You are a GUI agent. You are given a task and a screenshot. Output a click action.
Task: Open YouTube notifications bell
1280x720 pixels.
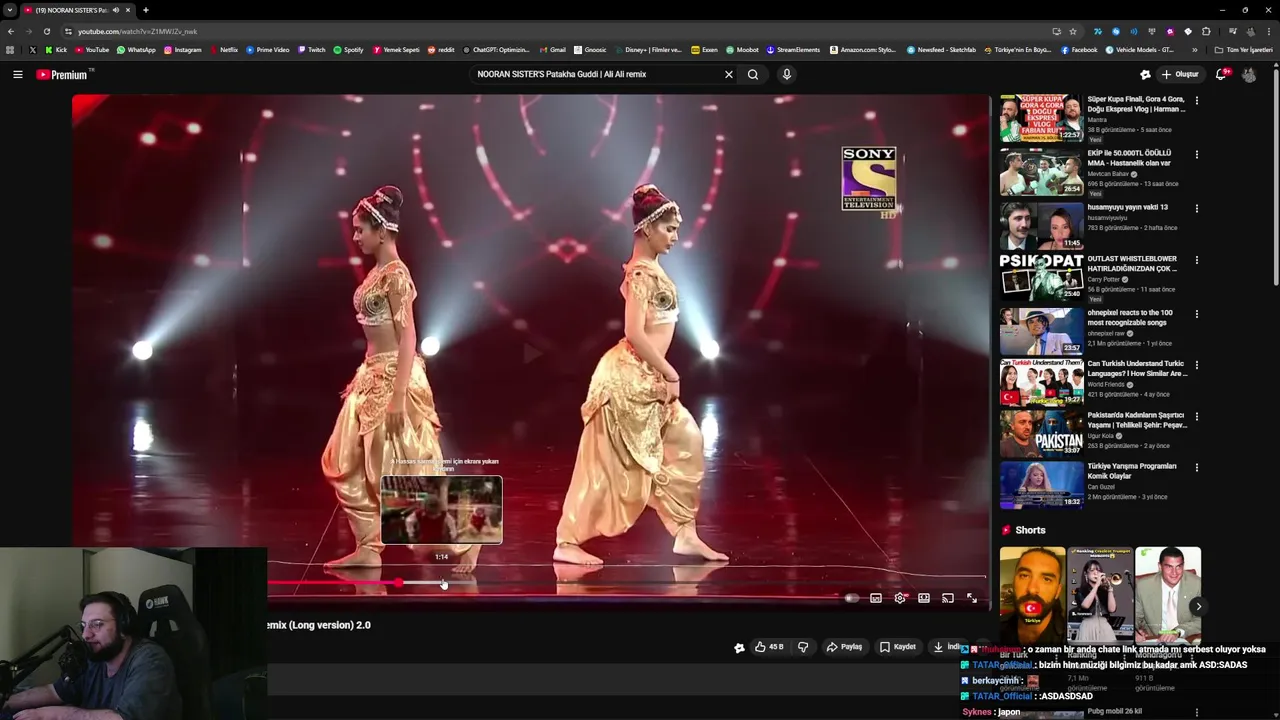coord(1221,74)
